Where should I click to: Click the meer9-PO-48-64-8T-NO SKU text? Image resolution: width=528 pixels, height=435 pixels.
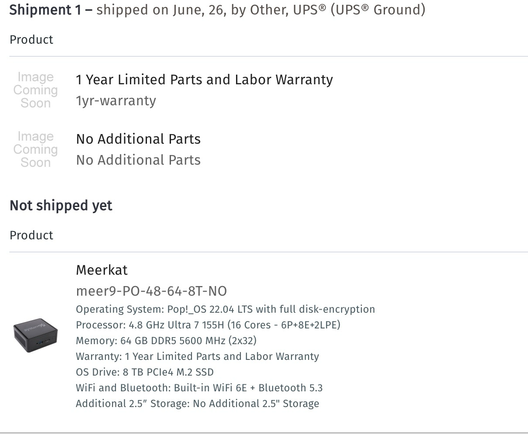coord(152,291)
